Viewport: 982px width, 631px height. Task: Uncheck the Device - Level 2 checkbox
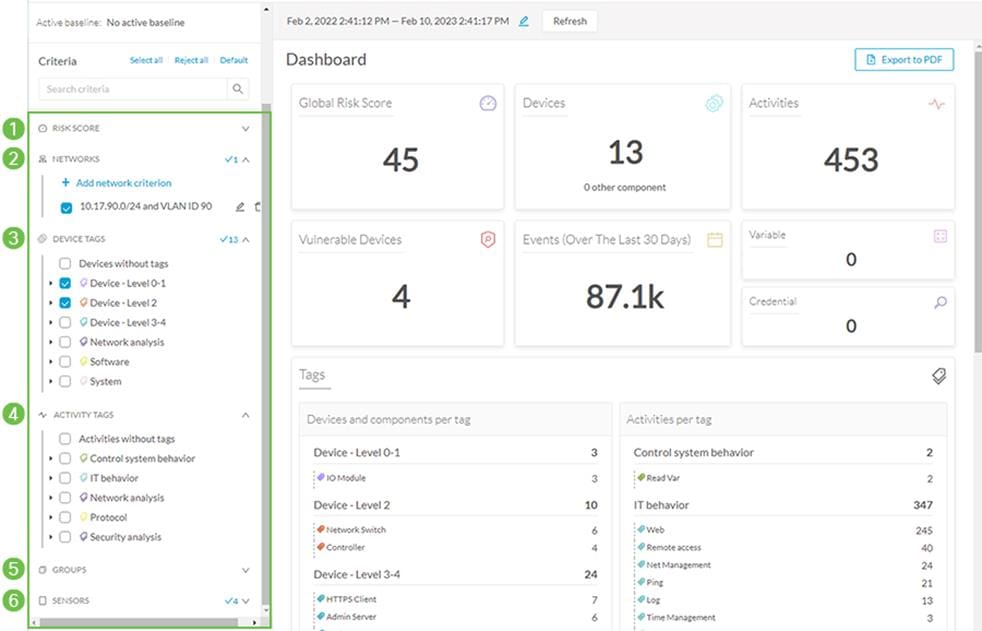click(65, 302)
